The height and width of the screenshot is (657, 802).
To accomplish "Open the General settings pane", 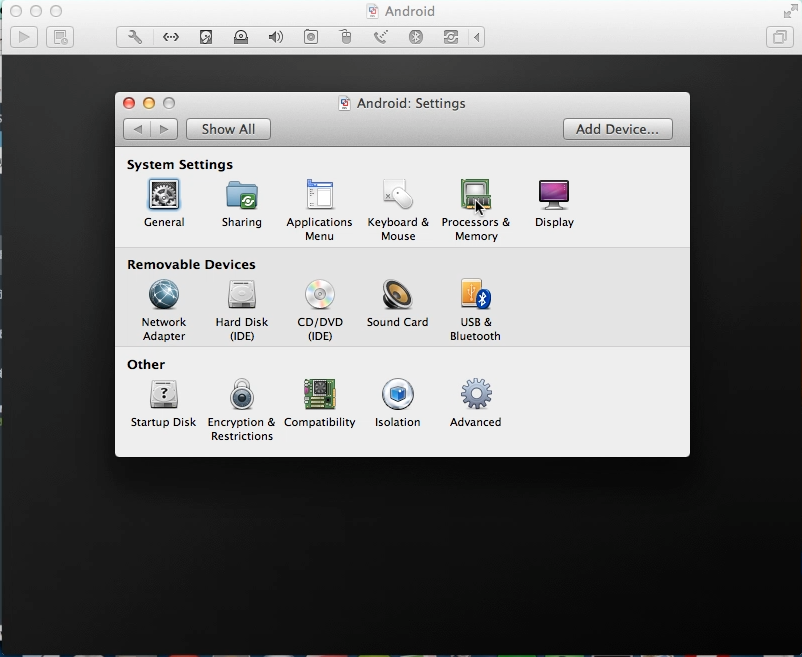I will pyautogui.click(x=164, y=203).
